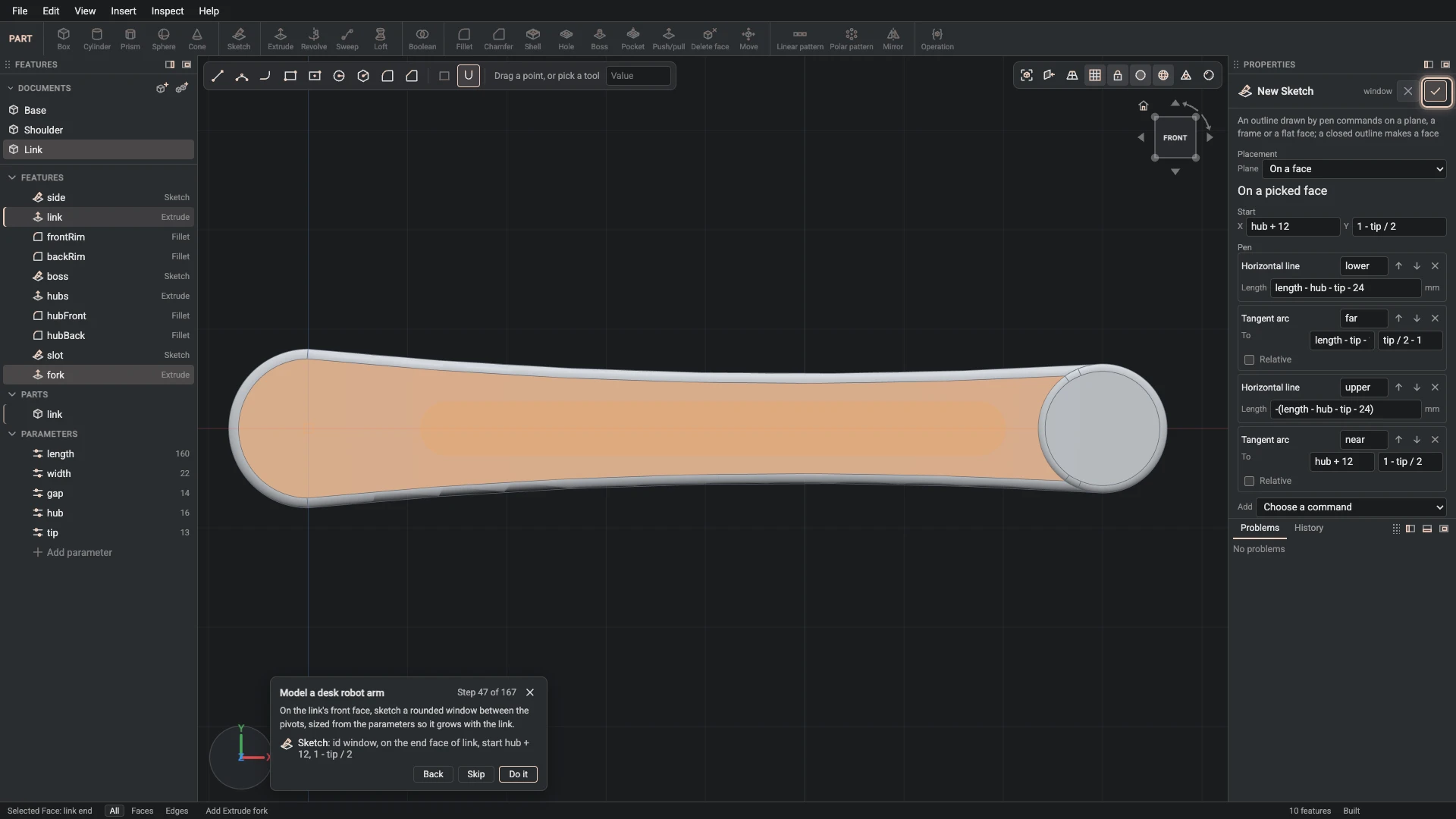Image resolution: width=1456 pixels, height=819 pixels.
Task: Open the Boolean tool
Action: [x=422, y=39]
